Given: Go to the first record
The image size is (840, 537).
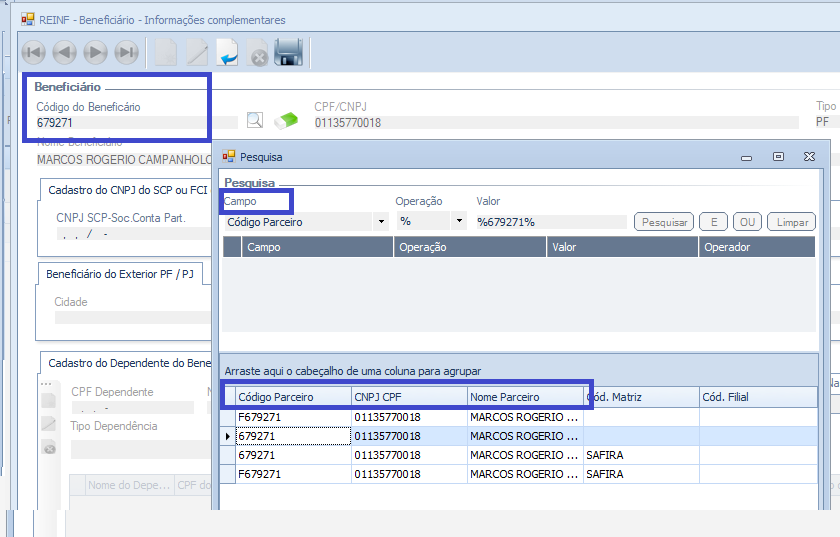Looking at the screenshot, I should [x=34, y=53].
